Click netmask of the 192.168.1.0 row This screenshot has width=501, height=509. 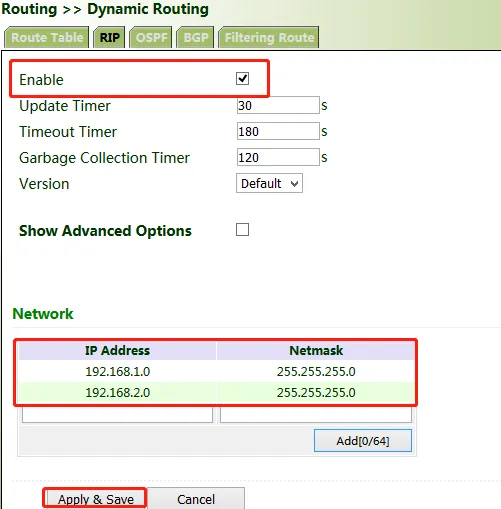316,371
